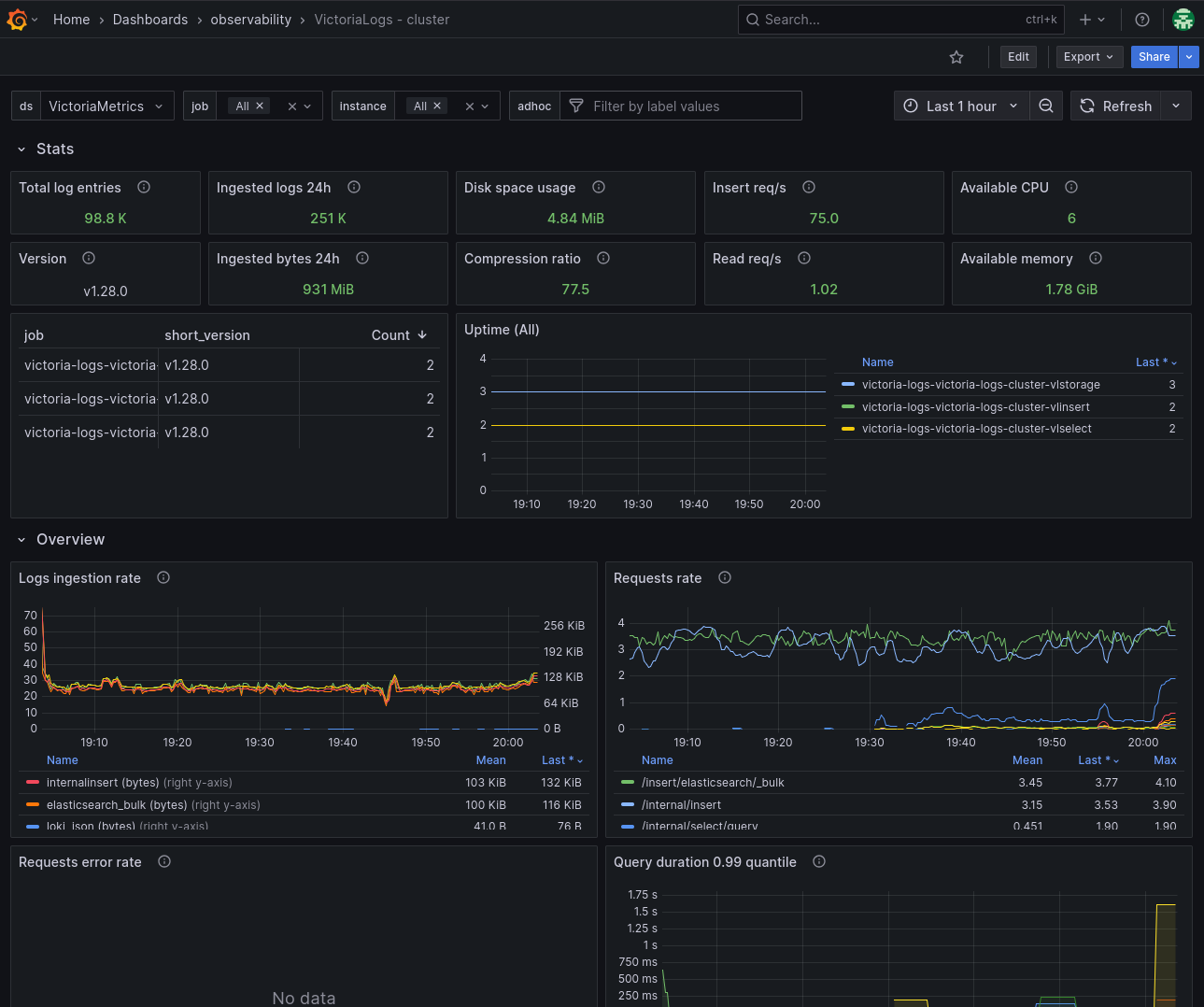Open the observability folder breadcrumb
The height and width of the screenshot is (1007, 1204).
(251, 19)
